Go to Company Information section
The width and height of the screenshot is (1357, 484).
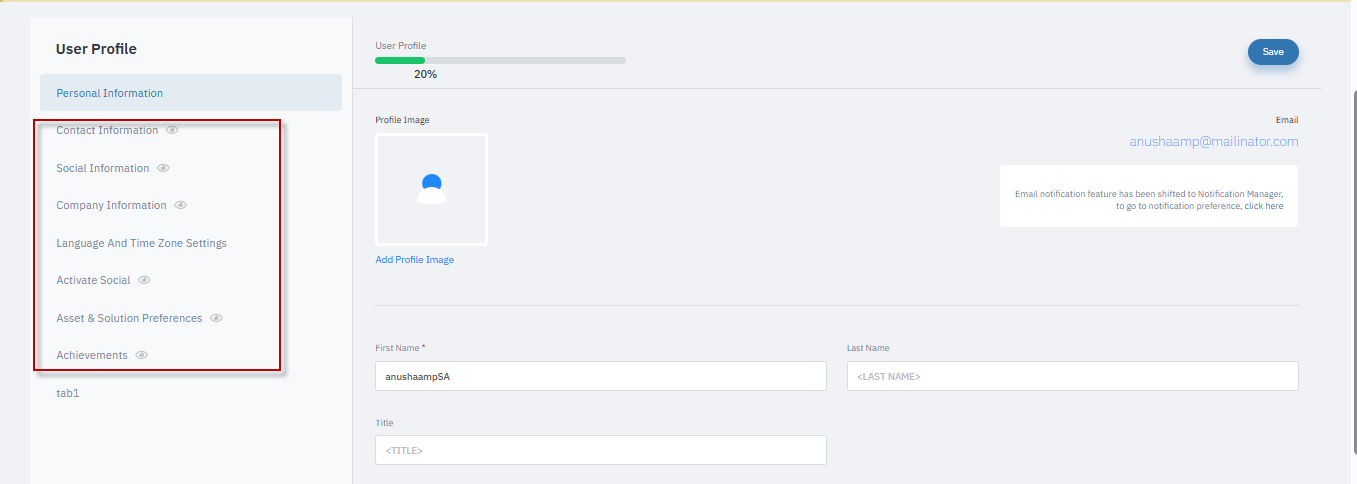click(x=111, y=205)
